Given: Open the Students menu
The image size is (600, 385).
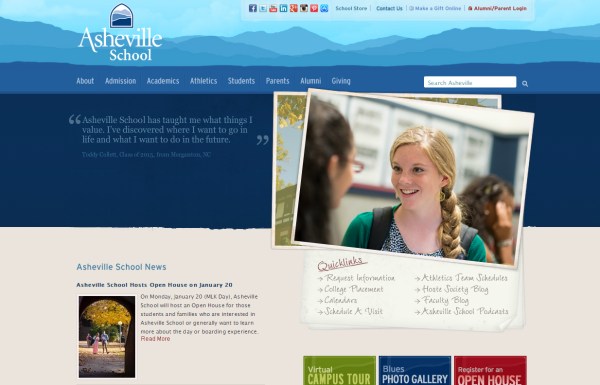Looking at the screenshot, I should 241,81.
